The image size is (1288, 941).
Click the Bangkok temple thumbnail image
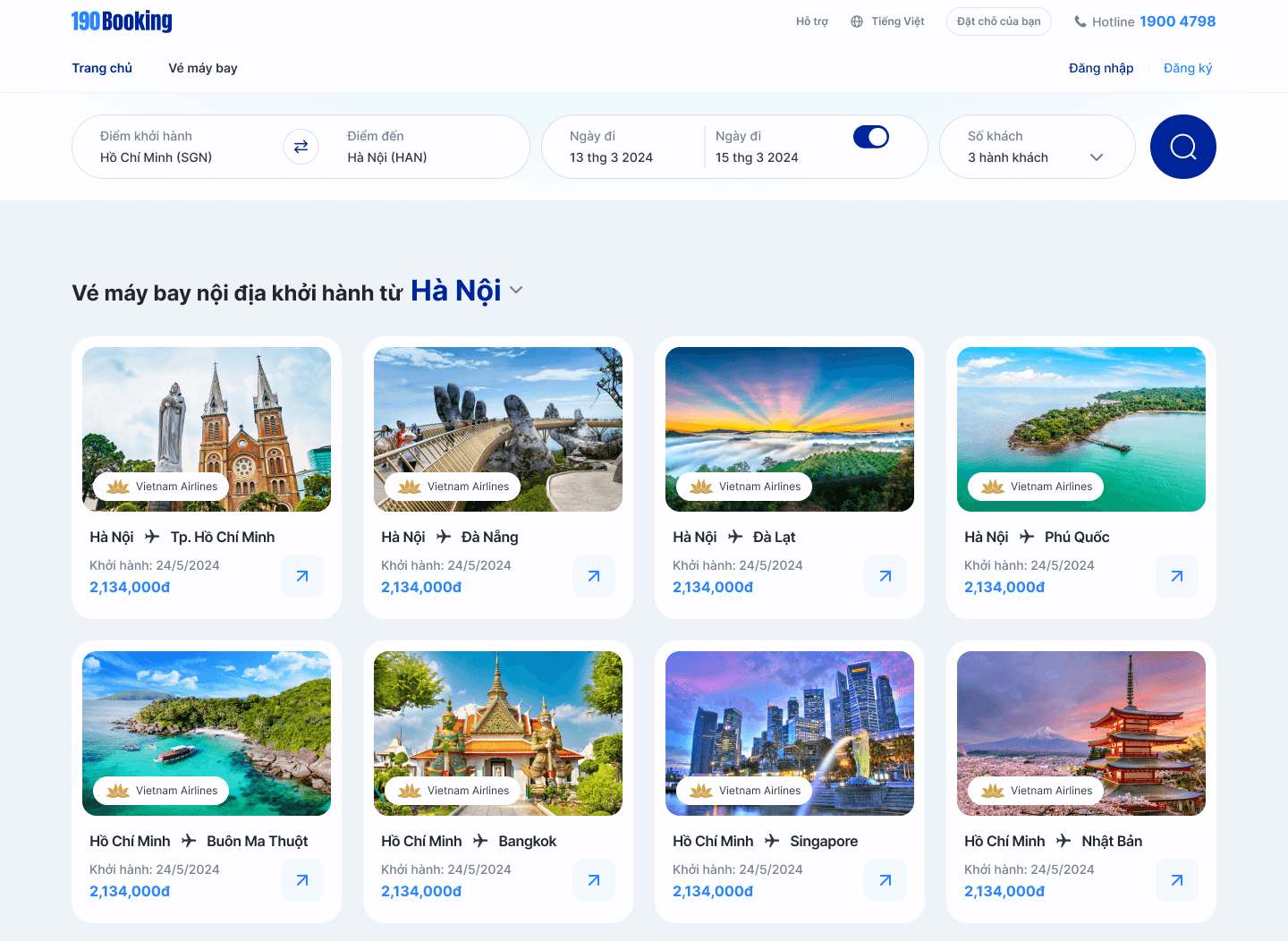click(498, 733)
